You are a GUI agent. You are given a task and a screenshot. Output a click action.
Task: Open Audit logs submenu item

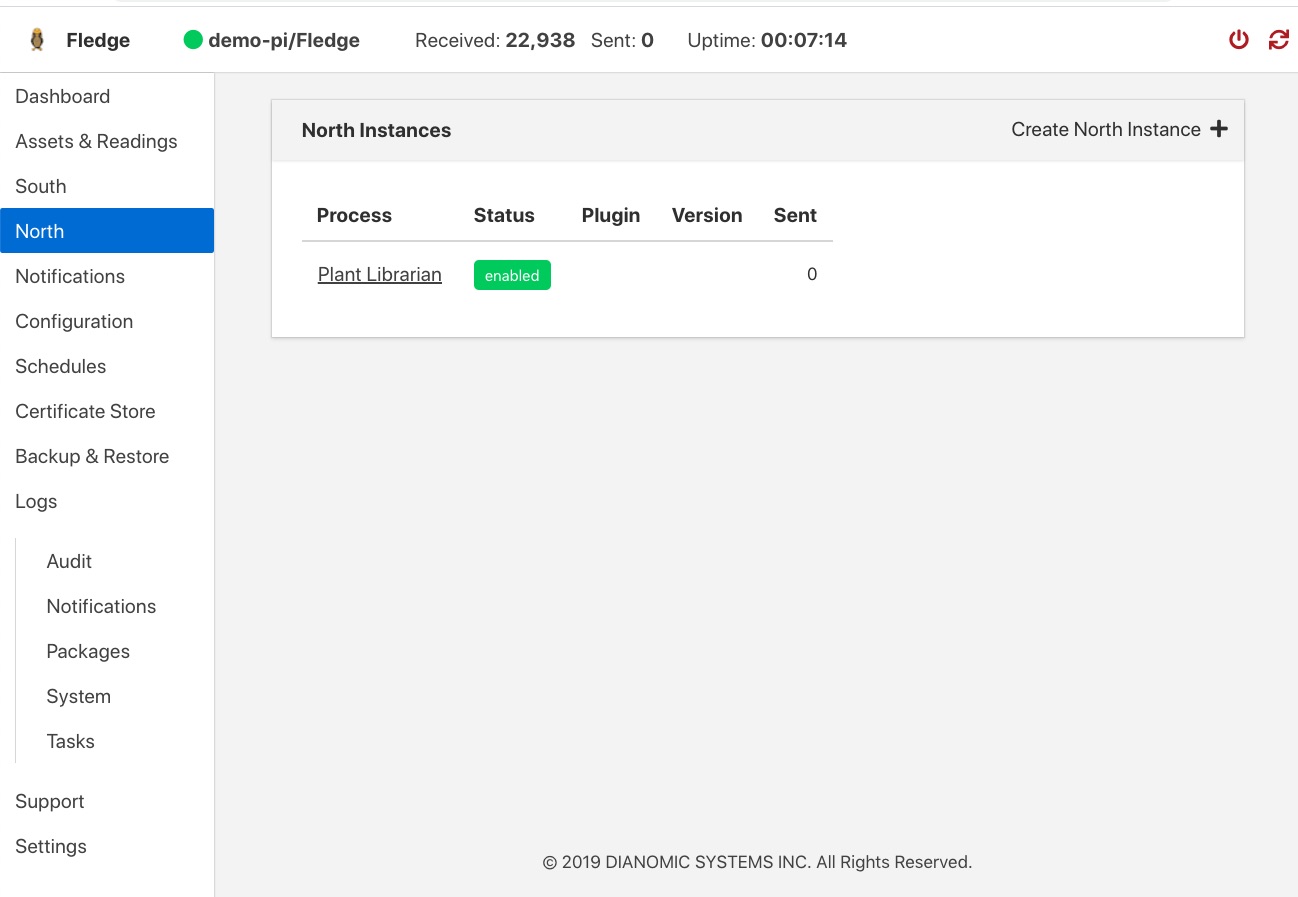coord(69,561)
